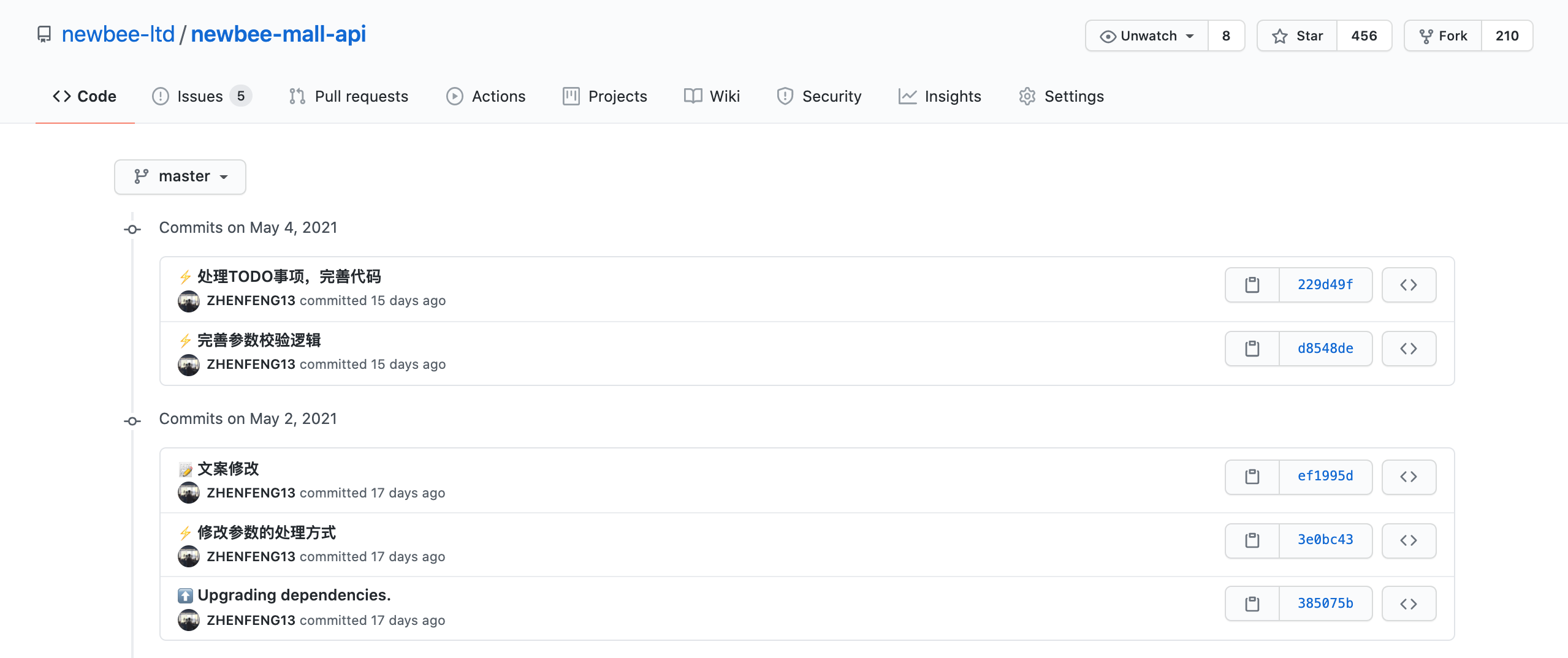Image resolution: width=1568 pixels, height=658 pixels.
Task: Go to the Actions tab
Action: coord(486,96)
